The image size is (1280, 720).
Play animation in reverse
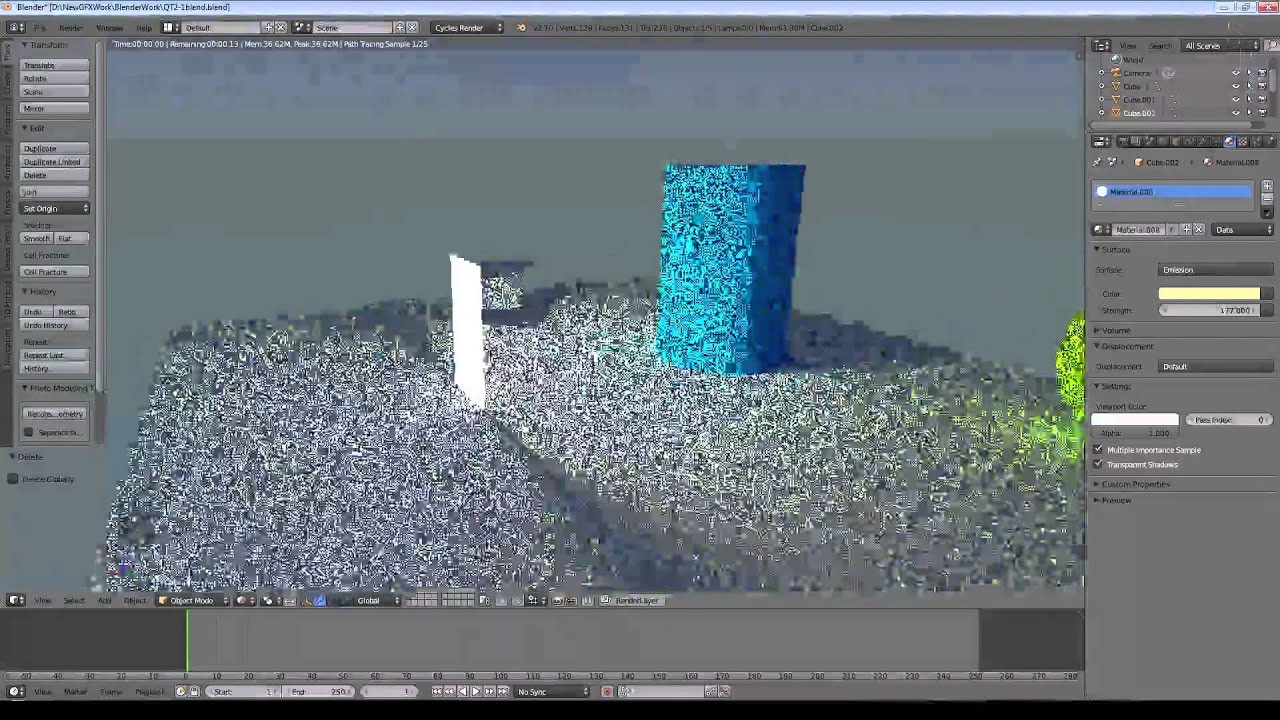(x=463, y=691)
